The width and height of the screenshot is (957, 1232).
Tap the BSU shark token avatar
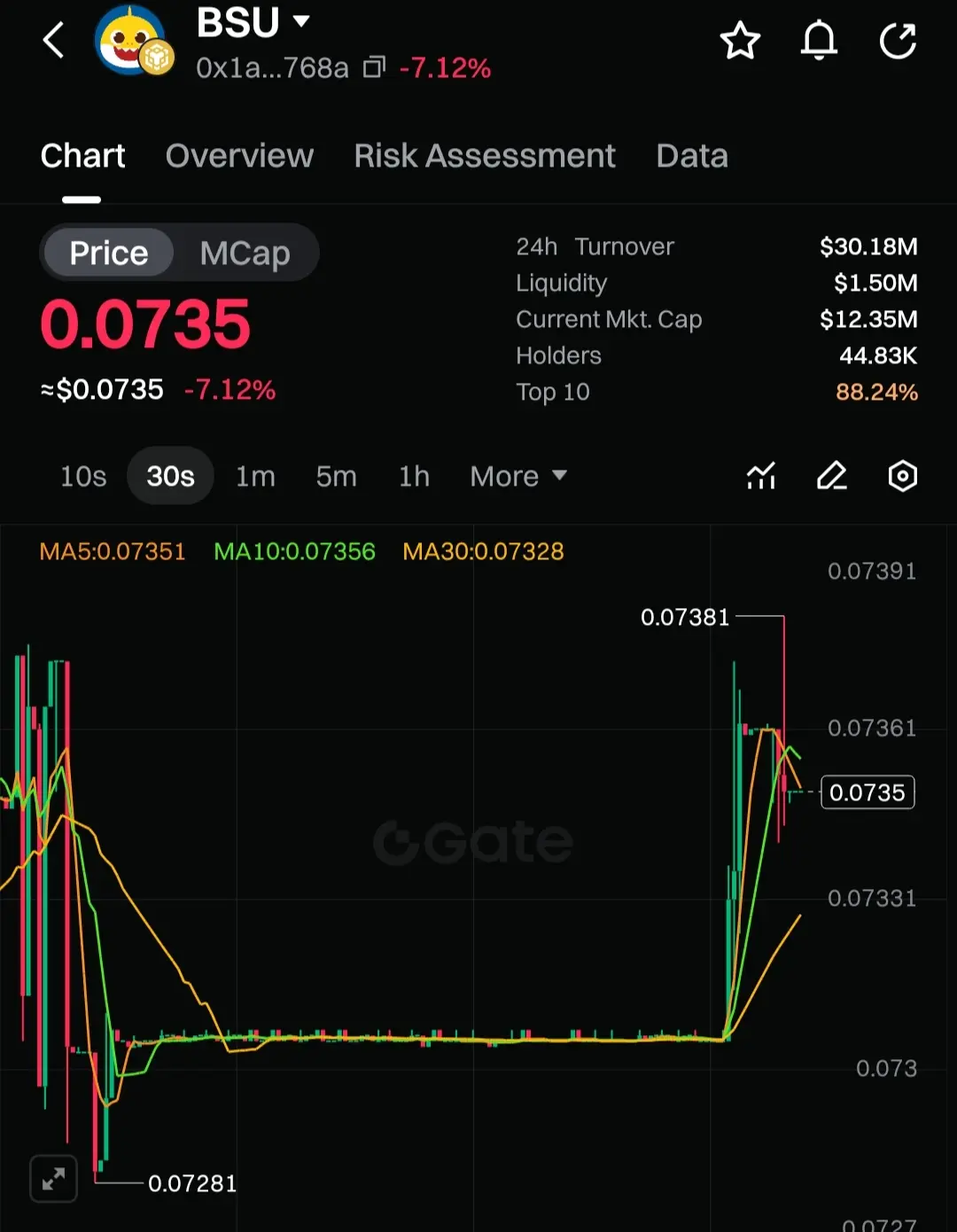(x=131, y=42)
